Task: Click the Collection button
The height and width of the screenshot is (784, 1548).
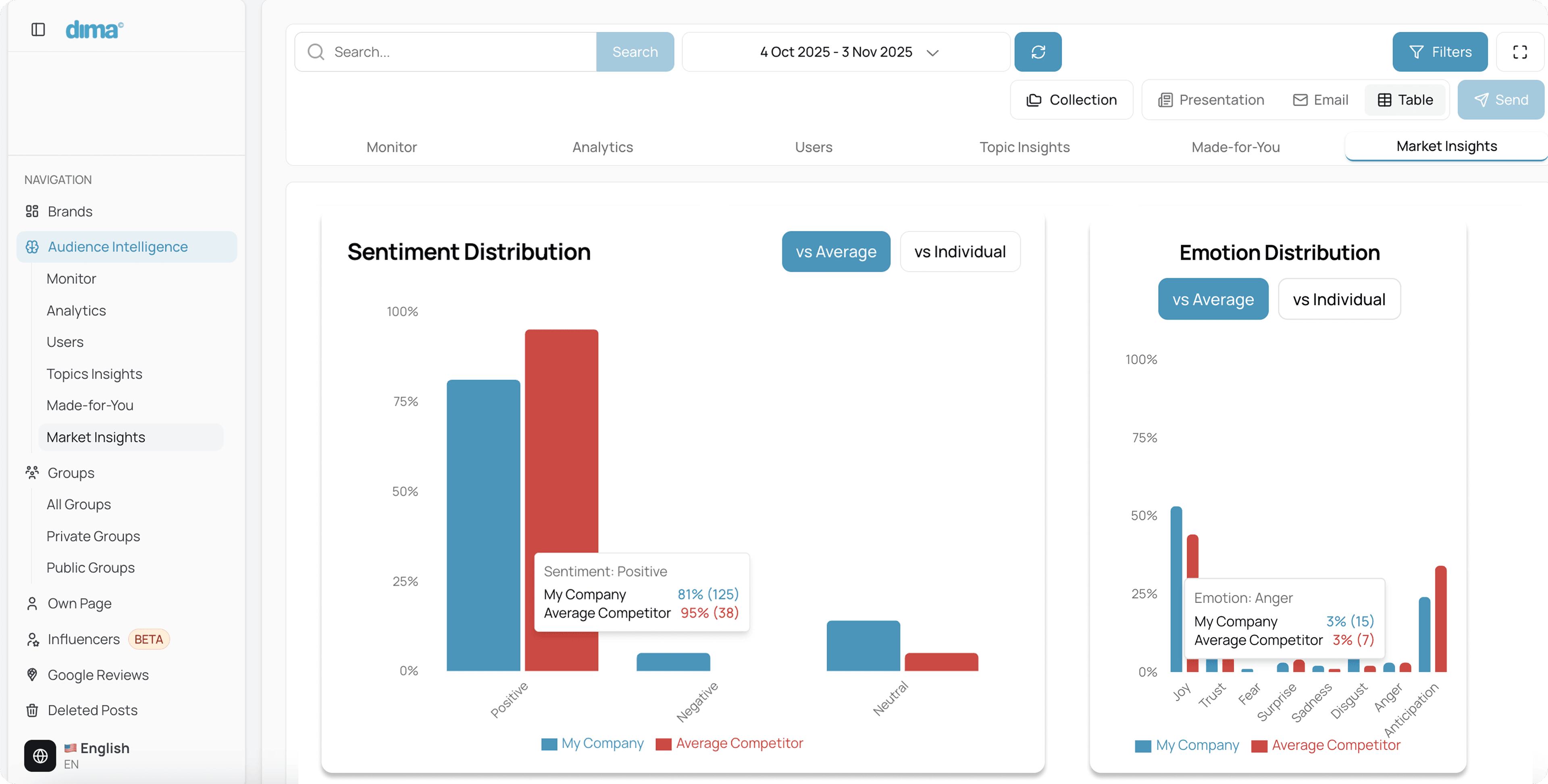Action: click(1072, 100)
